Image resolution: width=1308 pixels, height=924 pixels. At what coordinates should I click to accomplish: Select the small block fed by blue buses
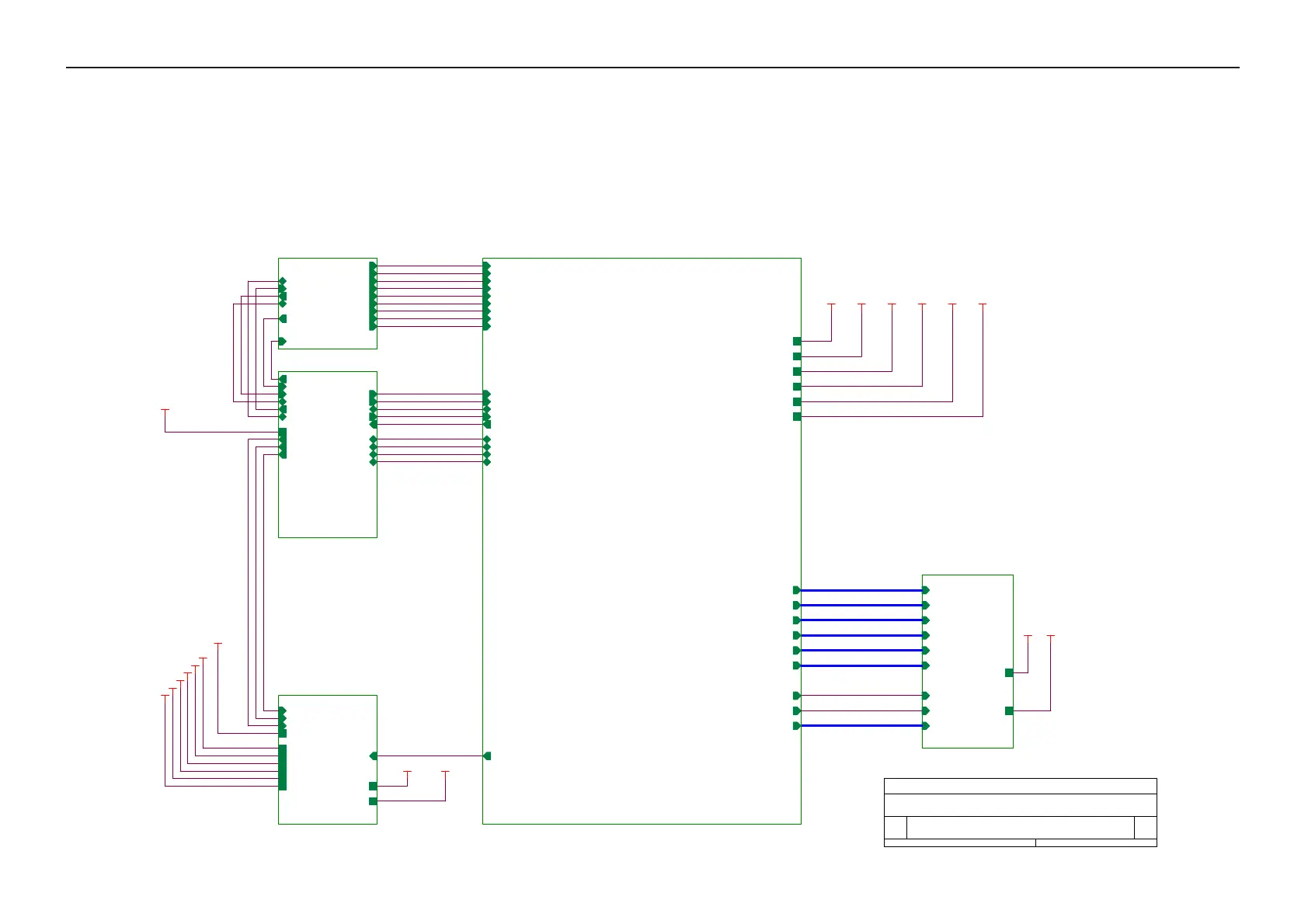[x=967, y=661]
